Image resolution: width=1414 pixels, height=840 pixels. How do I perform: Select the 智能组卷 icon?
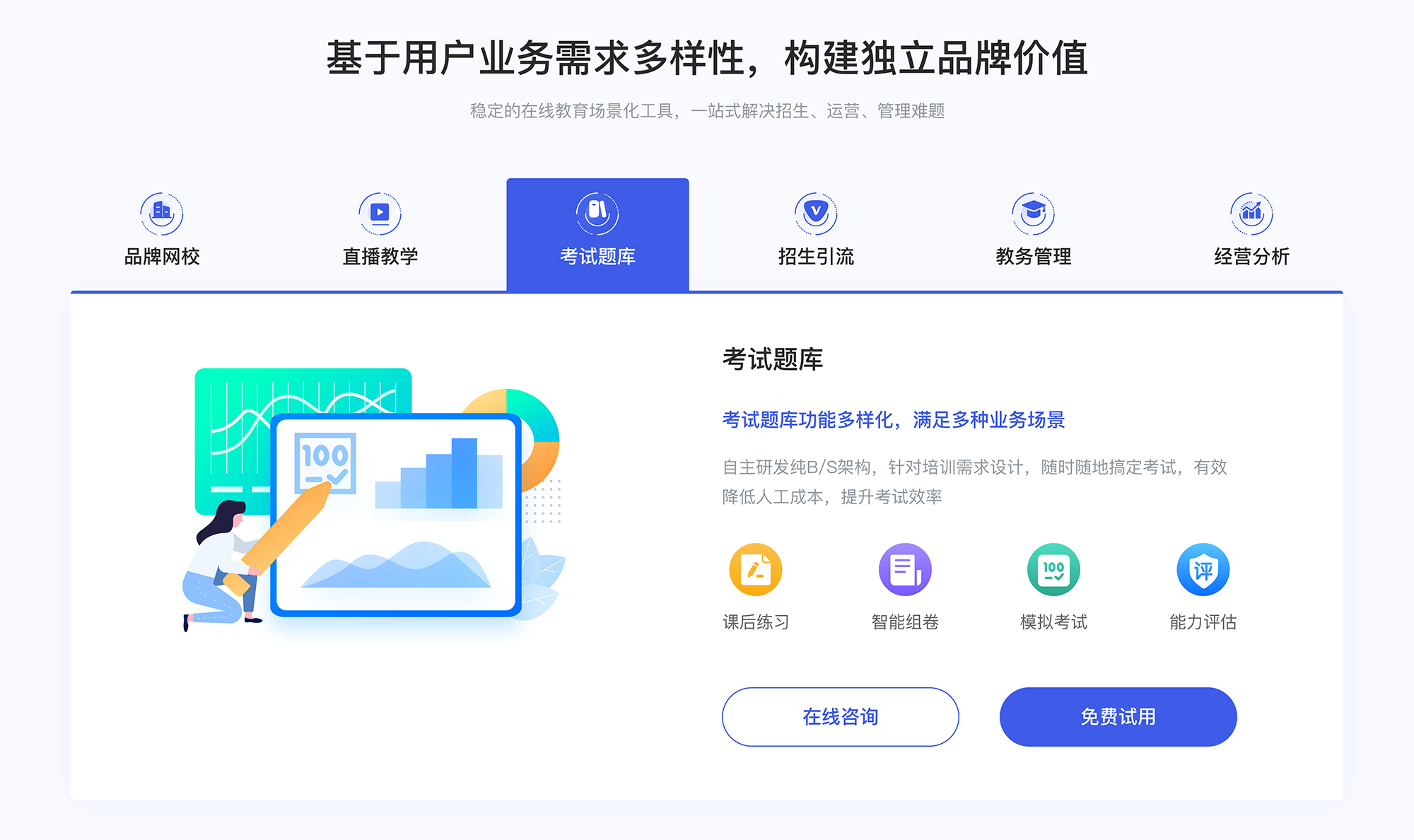pyautogui.click(x=901, y=571)
